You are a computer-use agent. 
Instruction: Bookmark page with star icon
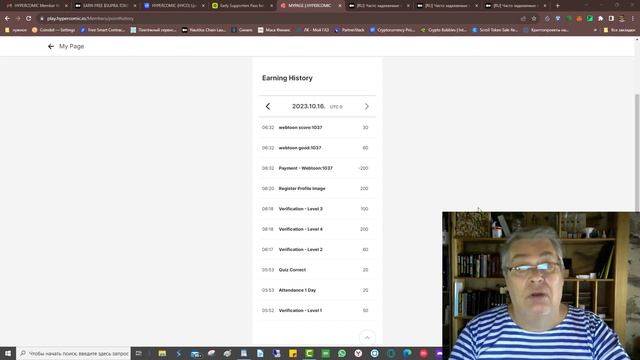tap(534, 18)
